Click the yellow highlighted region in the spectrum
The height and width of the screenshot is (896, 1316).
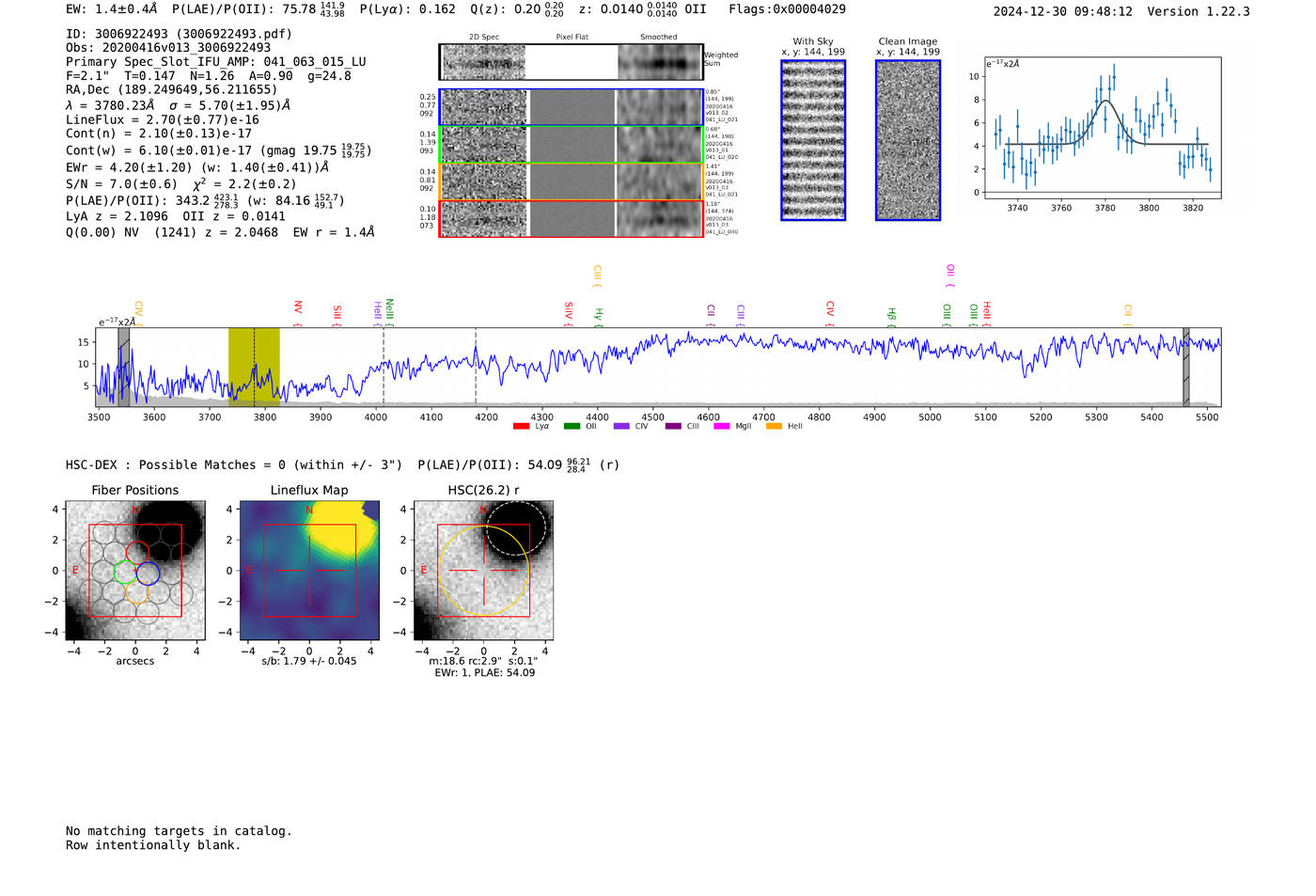pyautogui.click(x=254, y=367)
